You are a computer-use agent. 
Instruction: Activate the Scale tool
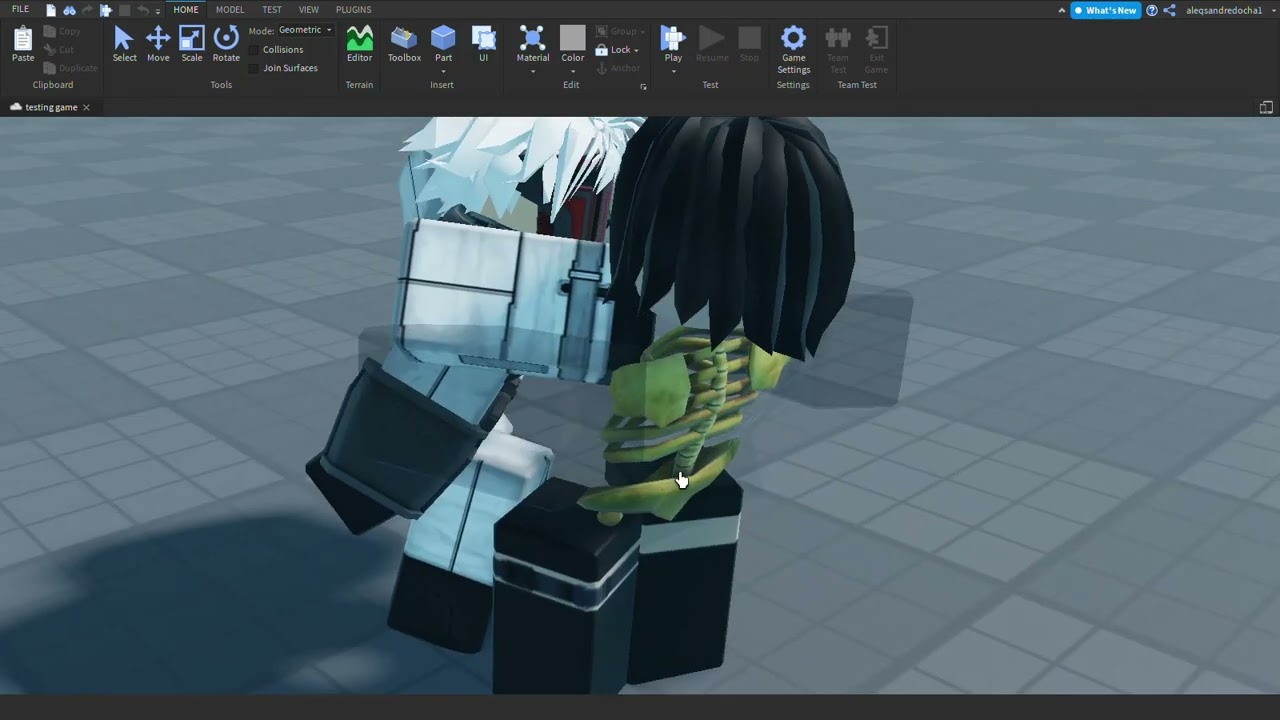(x=192, y=45)
